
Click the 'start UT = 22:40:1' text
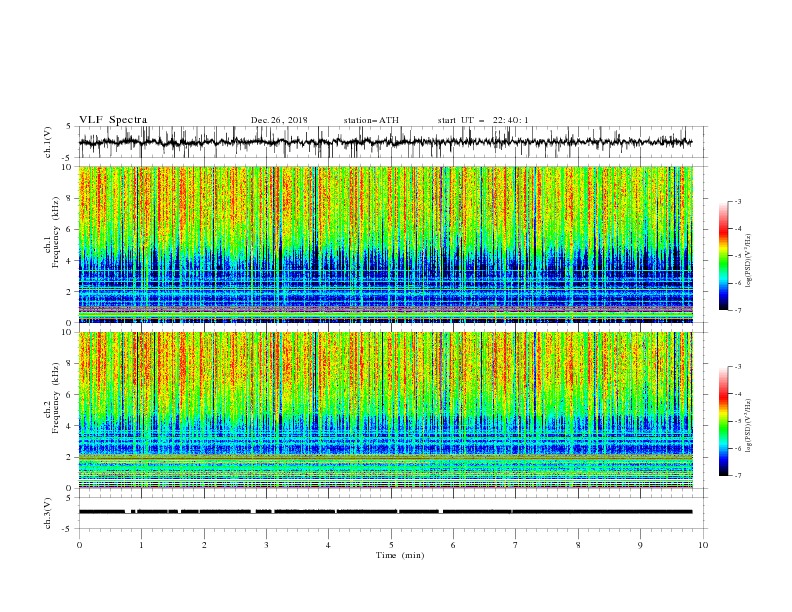click(x=483, y=120)
